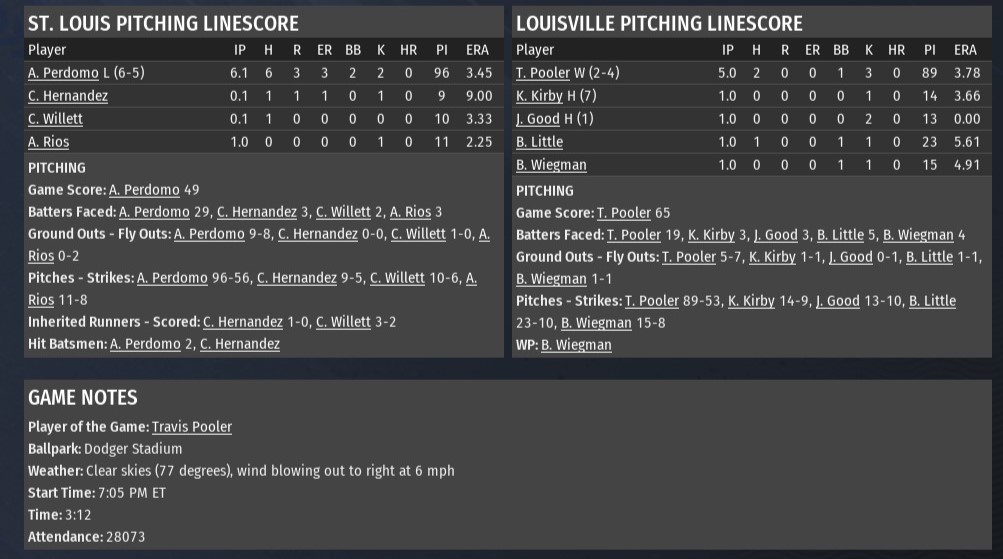Viewport: 1003px width, 559px height.
Task: Open K. Kirby's row link in Louisville table
Action: [539, 96]
